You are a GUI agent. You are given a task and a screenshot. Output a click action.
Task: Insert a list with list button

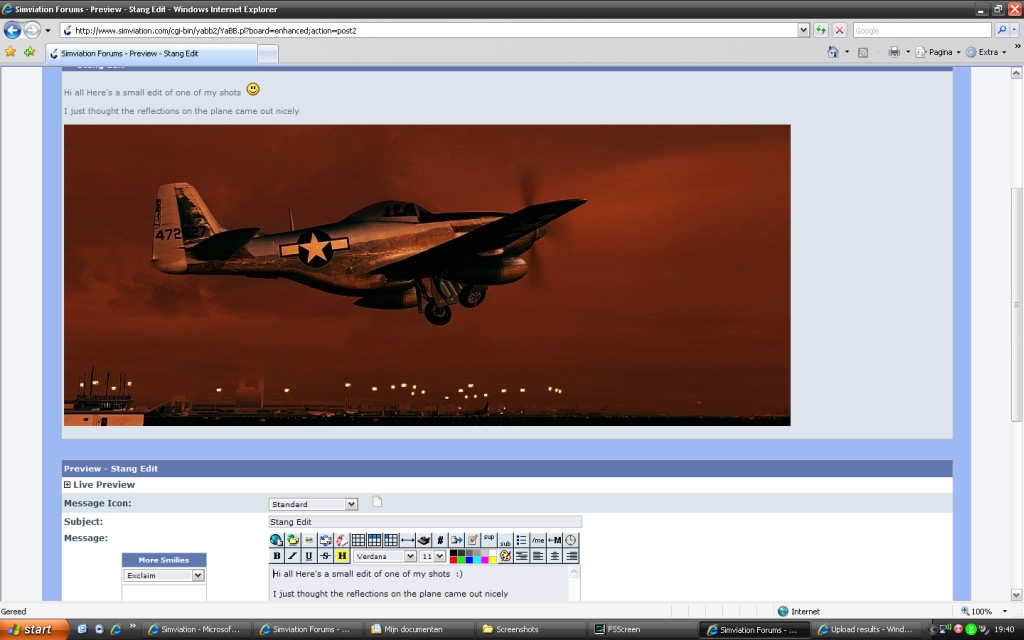point(521,540)
